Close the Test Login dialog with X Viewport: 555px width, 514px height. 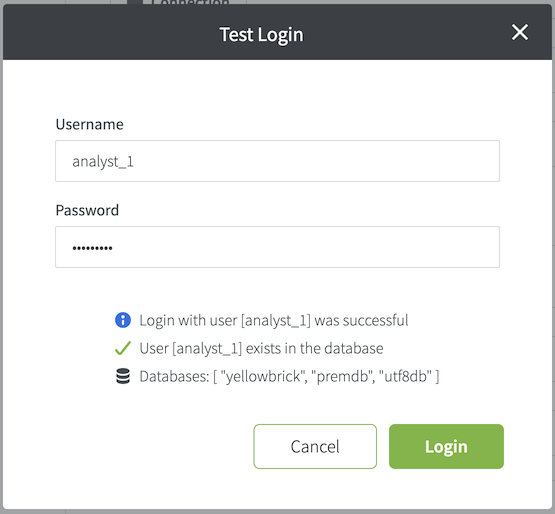point(520,32)
